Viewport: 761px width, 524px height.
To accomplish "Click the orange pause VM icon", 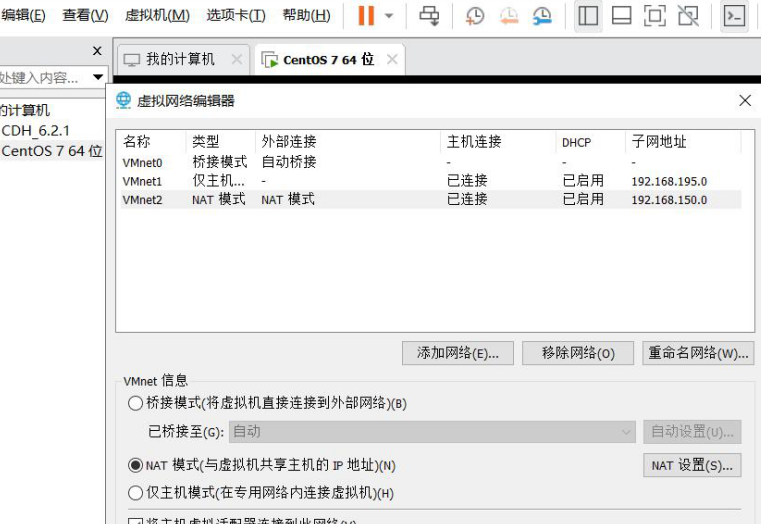I will [x=366, y=16].
